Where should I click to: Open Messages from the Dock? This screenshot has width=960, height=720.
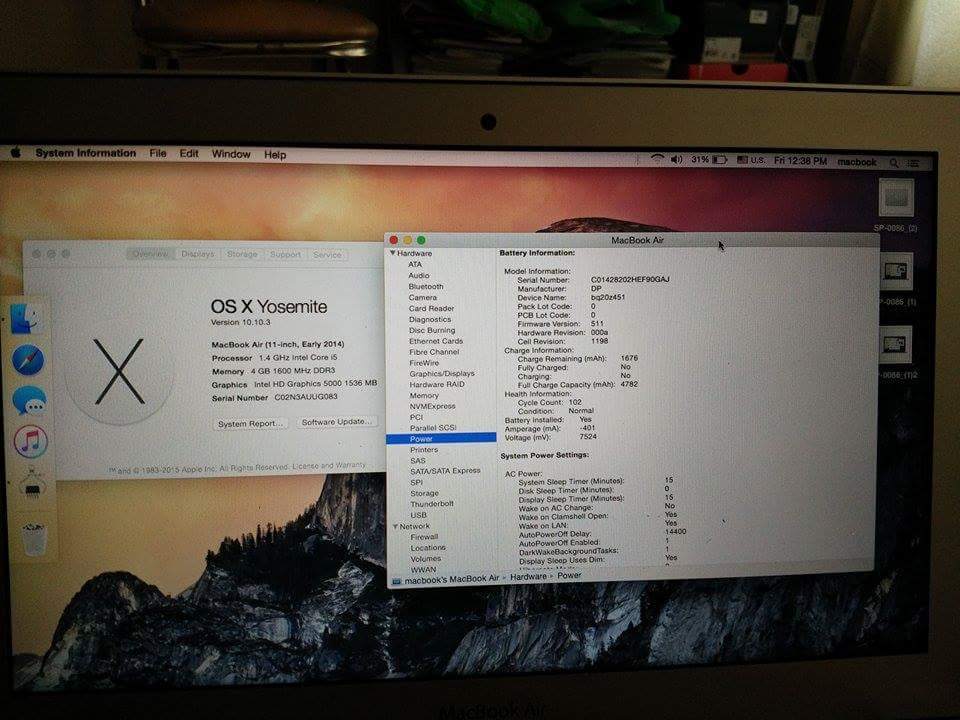(x=29, y=401)
